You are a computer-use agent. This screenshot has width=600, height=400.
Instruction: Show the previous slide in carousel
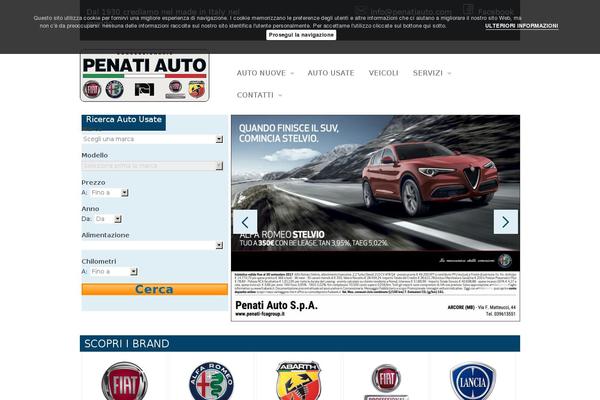pyautogui.click(x=245, y=222)
